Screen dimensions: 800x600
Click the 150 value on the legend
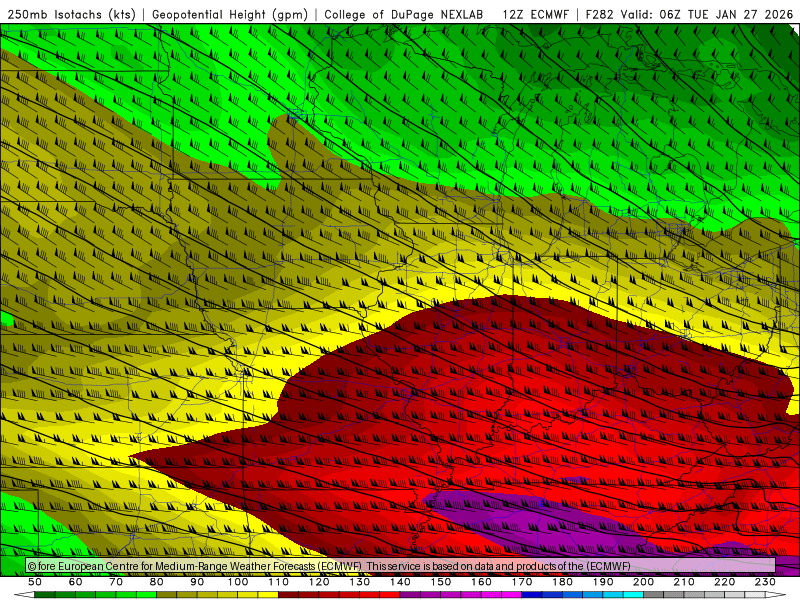441,582
